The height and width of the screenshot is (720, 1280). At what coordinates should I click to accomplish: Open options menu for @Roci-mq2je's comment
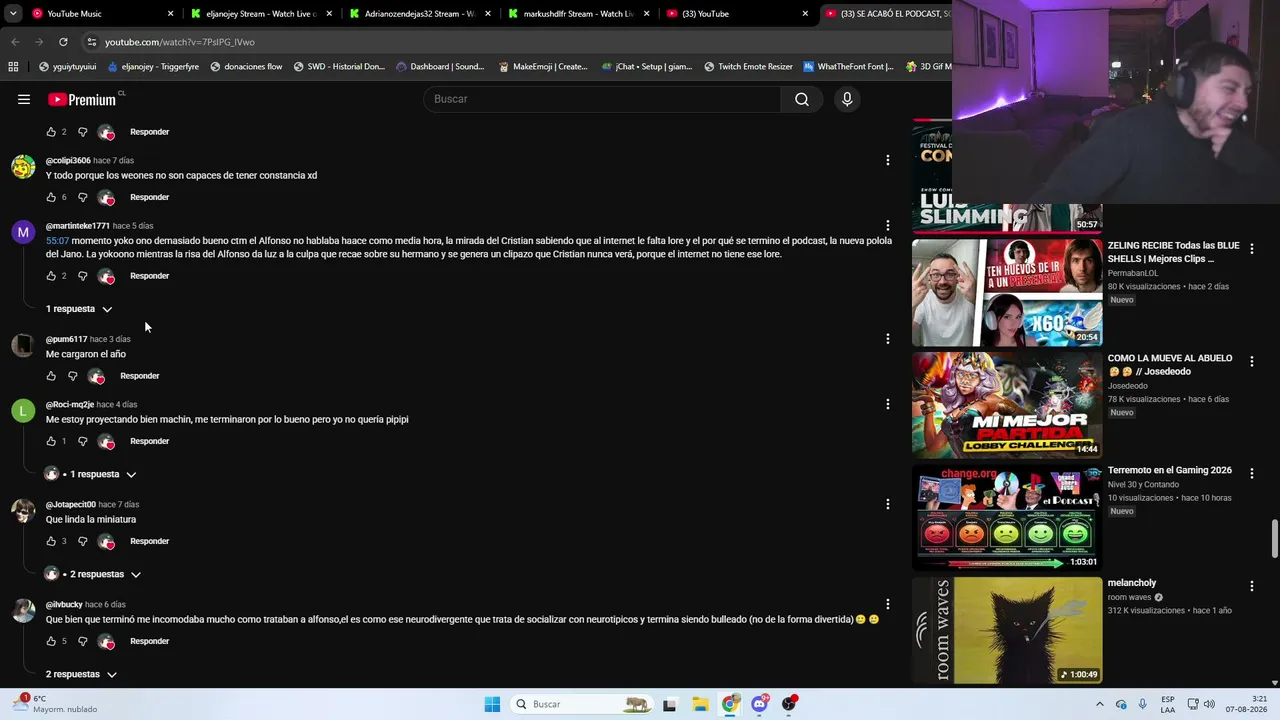(x=887, y=404)
